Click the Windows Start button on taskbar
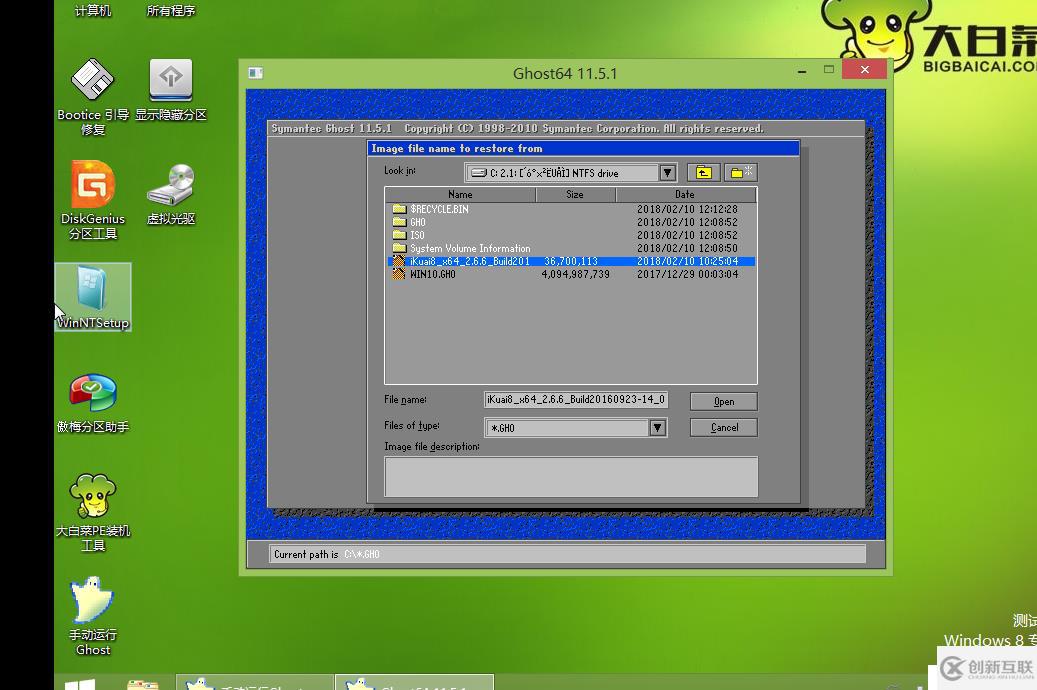 click(80, 684)
